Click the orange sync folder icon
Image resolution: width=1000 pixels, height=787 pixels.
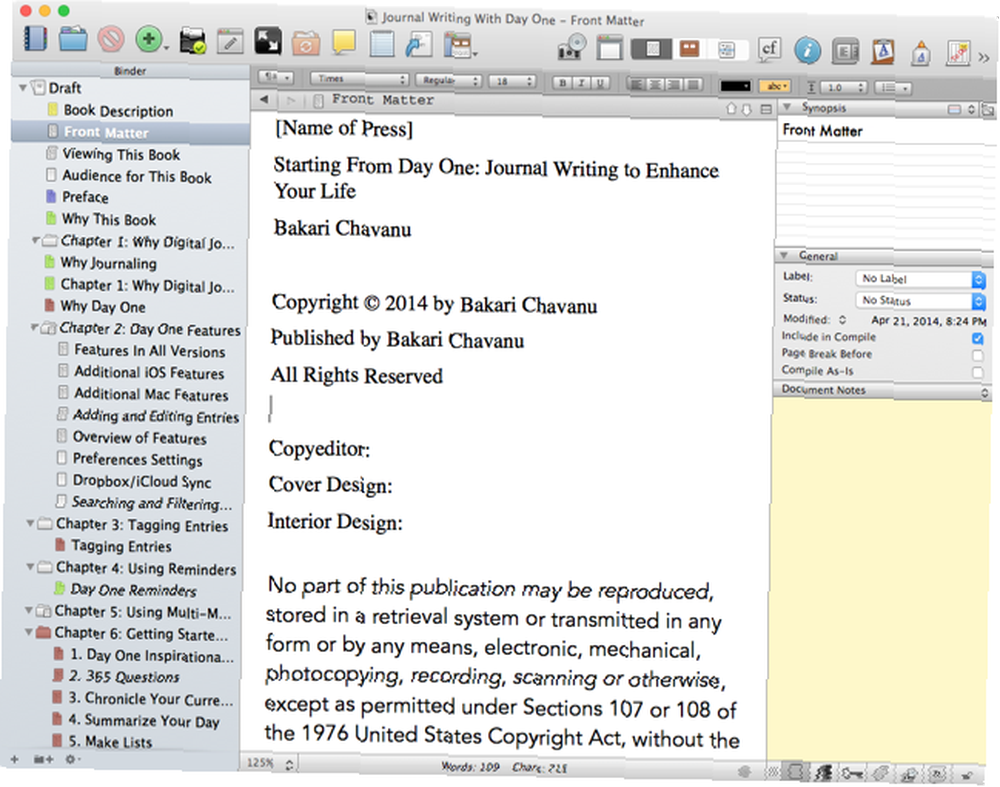coord(305,44)
